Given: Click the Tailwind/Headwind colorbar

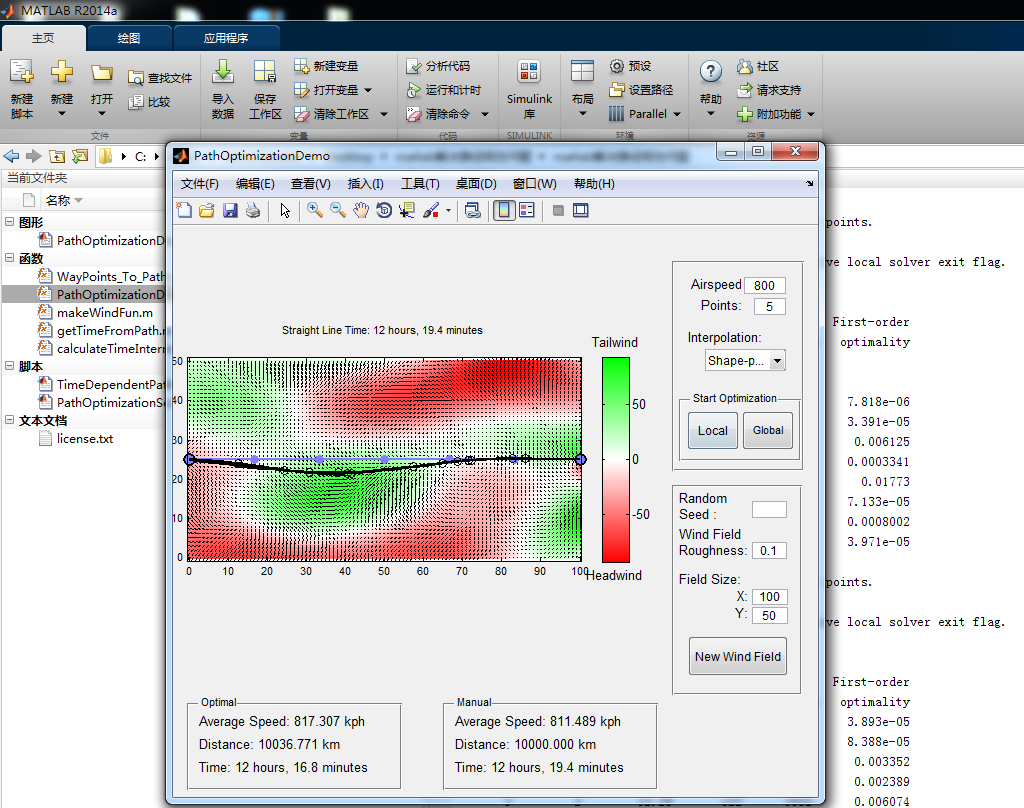Looking at the screenshot, I should tap(616, 460).
